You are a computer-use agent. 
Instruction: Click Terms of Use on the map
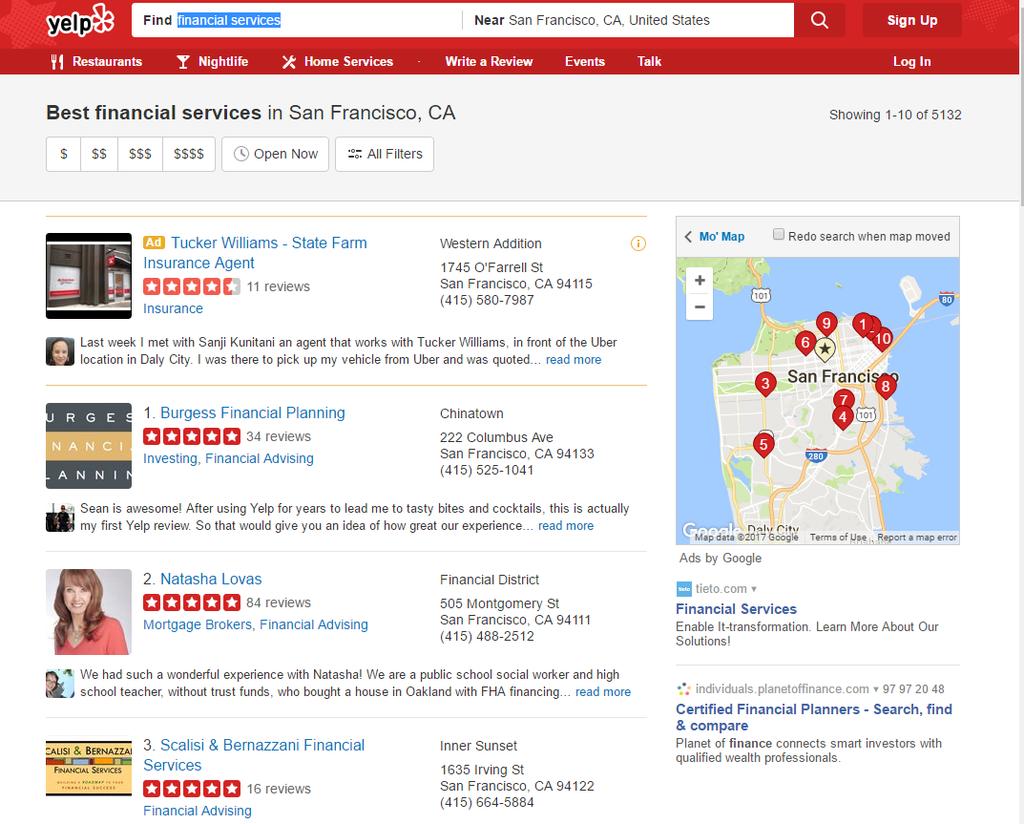point(838,537)
